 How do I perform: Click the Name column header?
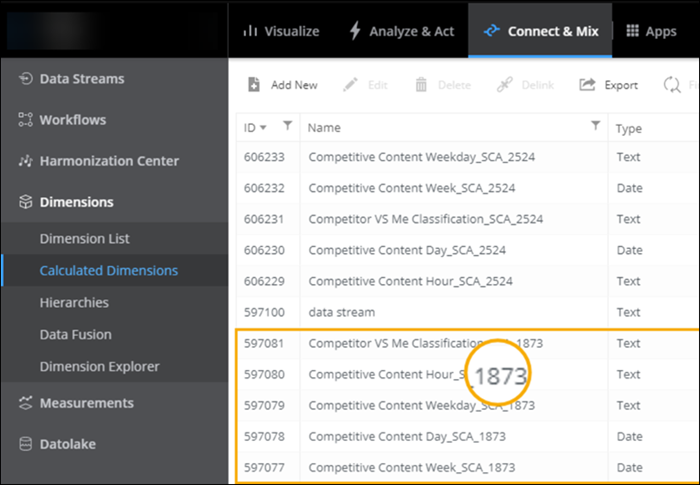coord(324,128)
